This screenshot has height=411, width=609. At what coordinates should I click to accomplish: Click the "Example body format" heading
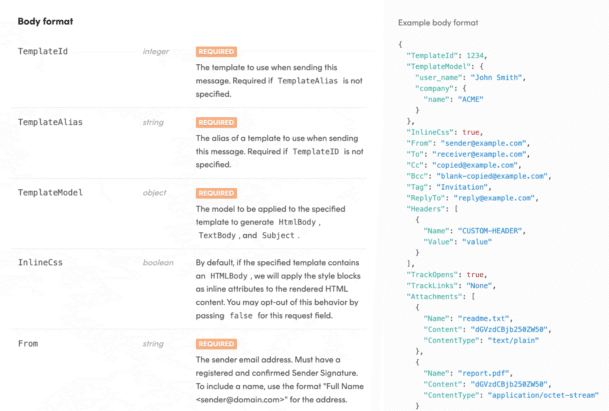point(437,22)
